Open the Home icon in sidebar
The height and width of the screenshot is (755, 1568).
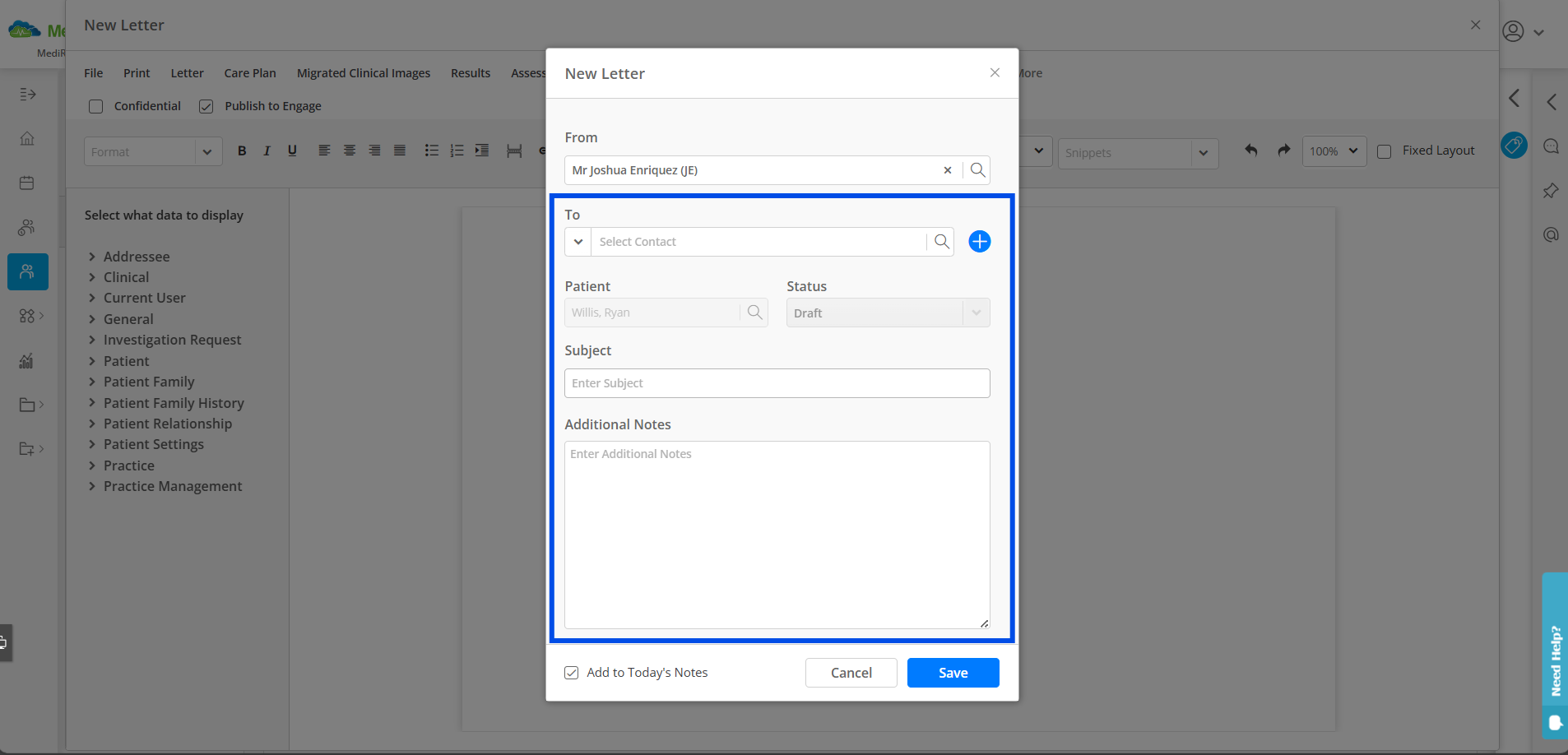point(27,139)
